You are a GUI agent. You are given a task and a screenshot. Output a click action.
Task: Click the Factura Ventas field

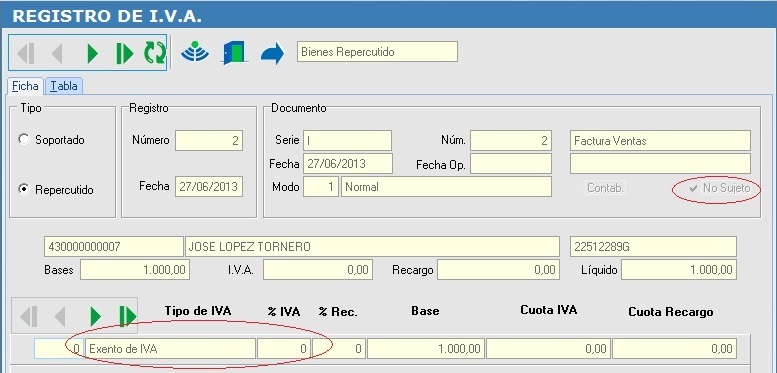pos(660,141)
